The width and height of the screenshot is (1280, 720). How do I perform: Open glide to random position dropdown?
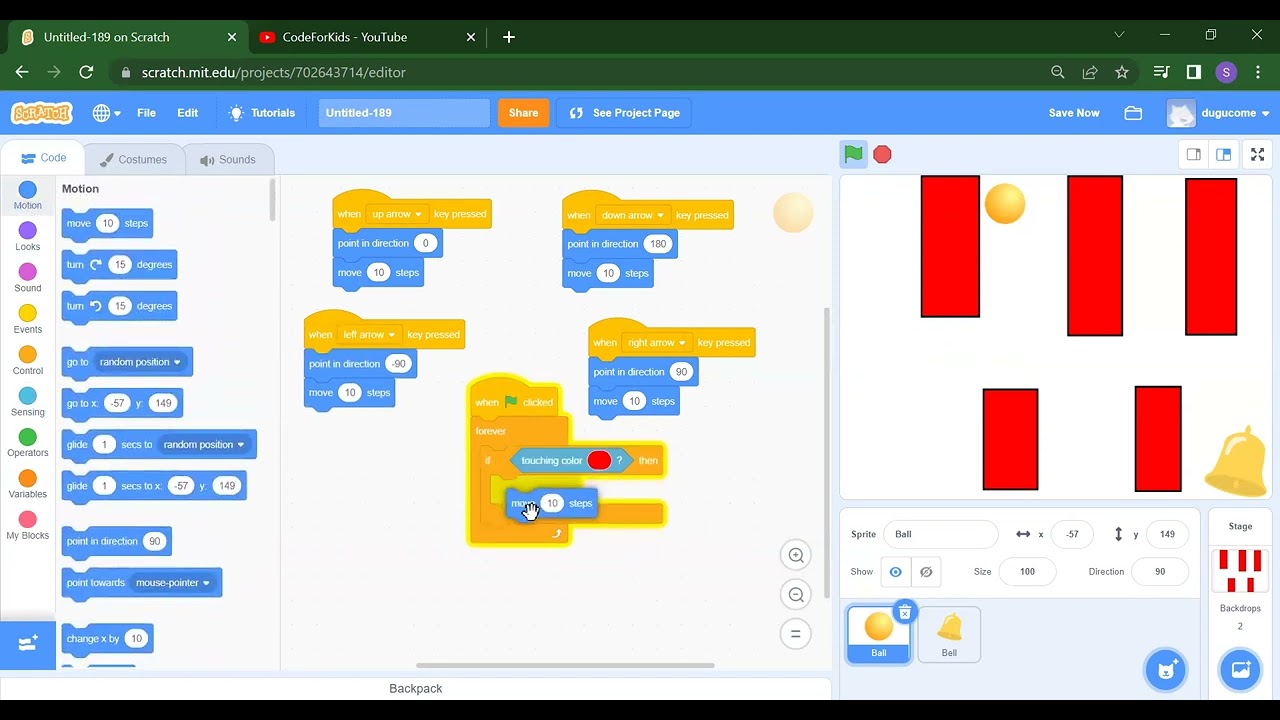(x=204, y=445)
